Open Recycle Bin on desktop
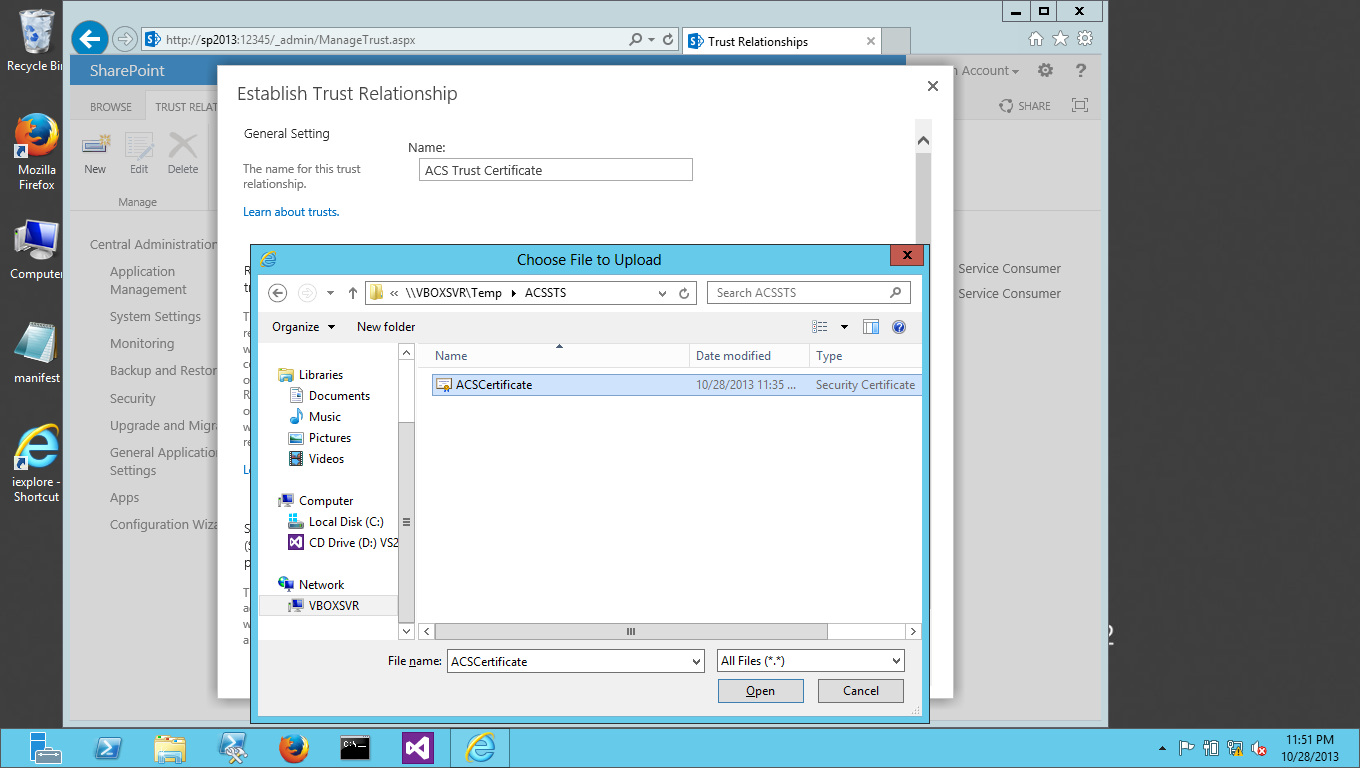The width and height of the screenshot is (1360, 768). 35,41
